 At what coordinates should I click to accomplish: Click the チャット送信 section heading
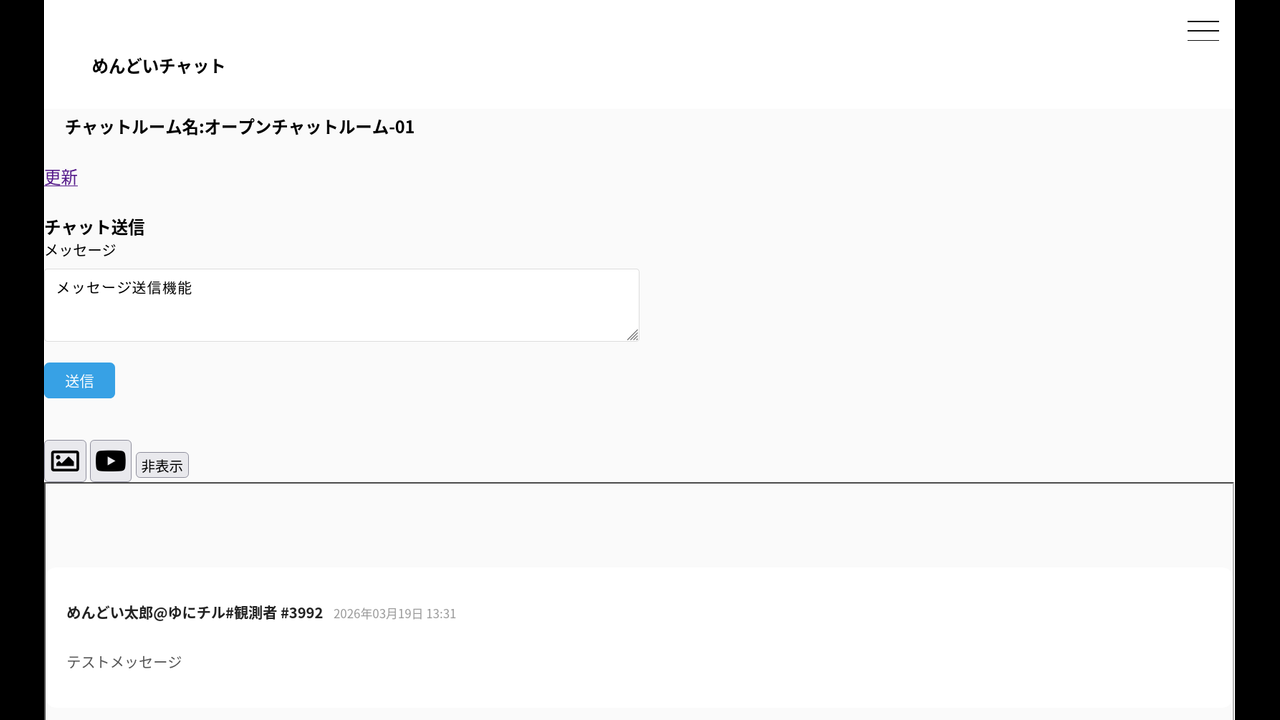click(94, 227)
